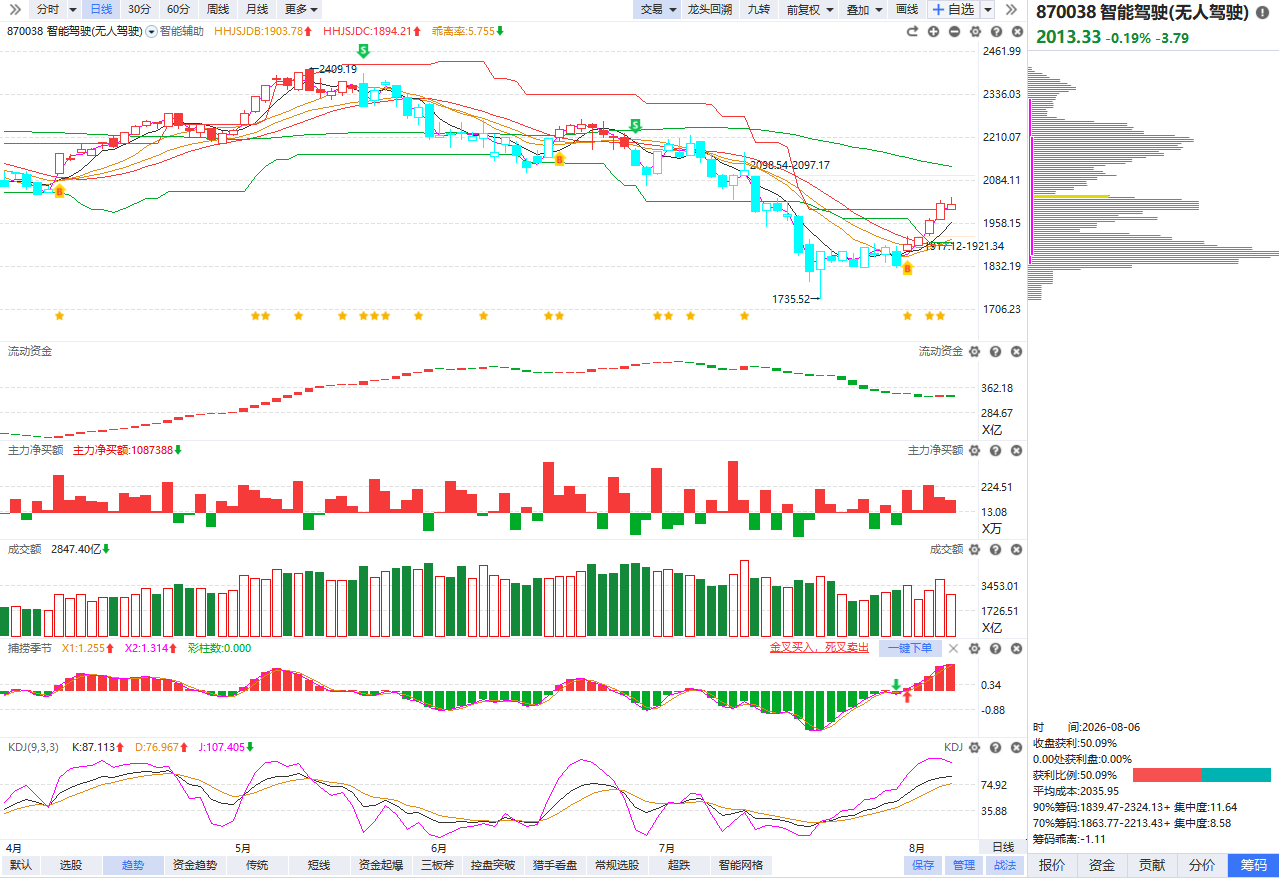Image resolution: width=1279 pixels, height=878 pixels.
Task: Zoom in the main chart with plus icon
Action: tap(934, 31)
